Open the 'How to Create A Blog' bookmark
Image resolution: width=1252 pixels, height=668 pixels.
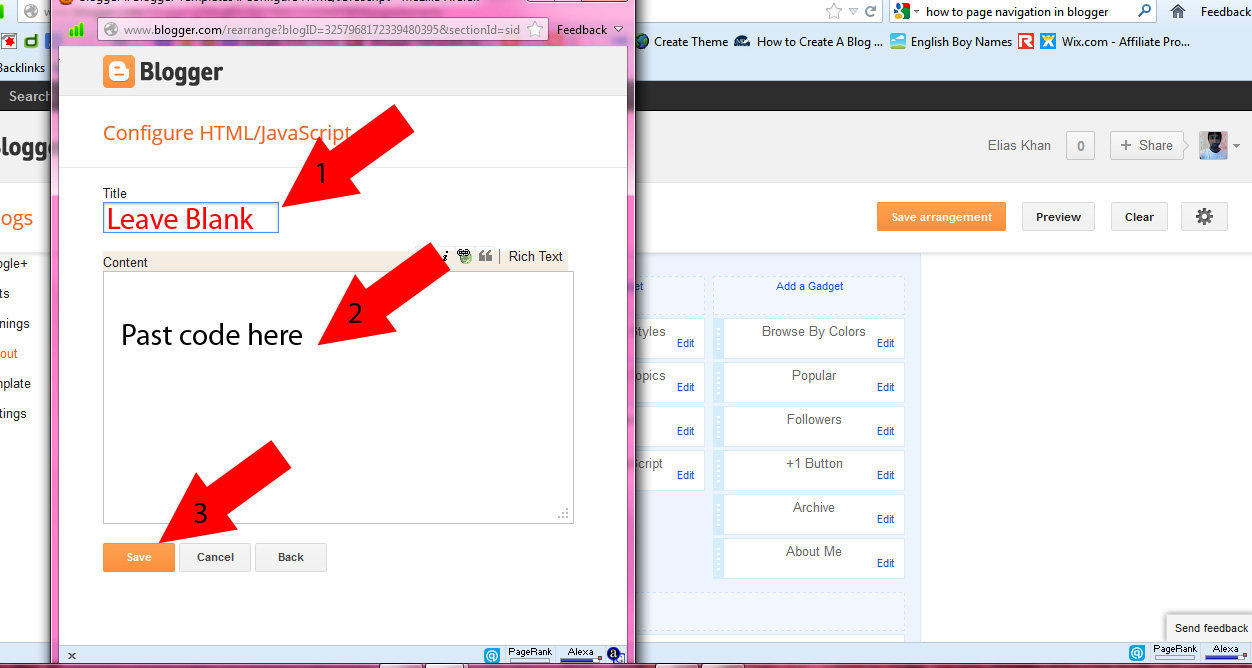coord(809,42)
